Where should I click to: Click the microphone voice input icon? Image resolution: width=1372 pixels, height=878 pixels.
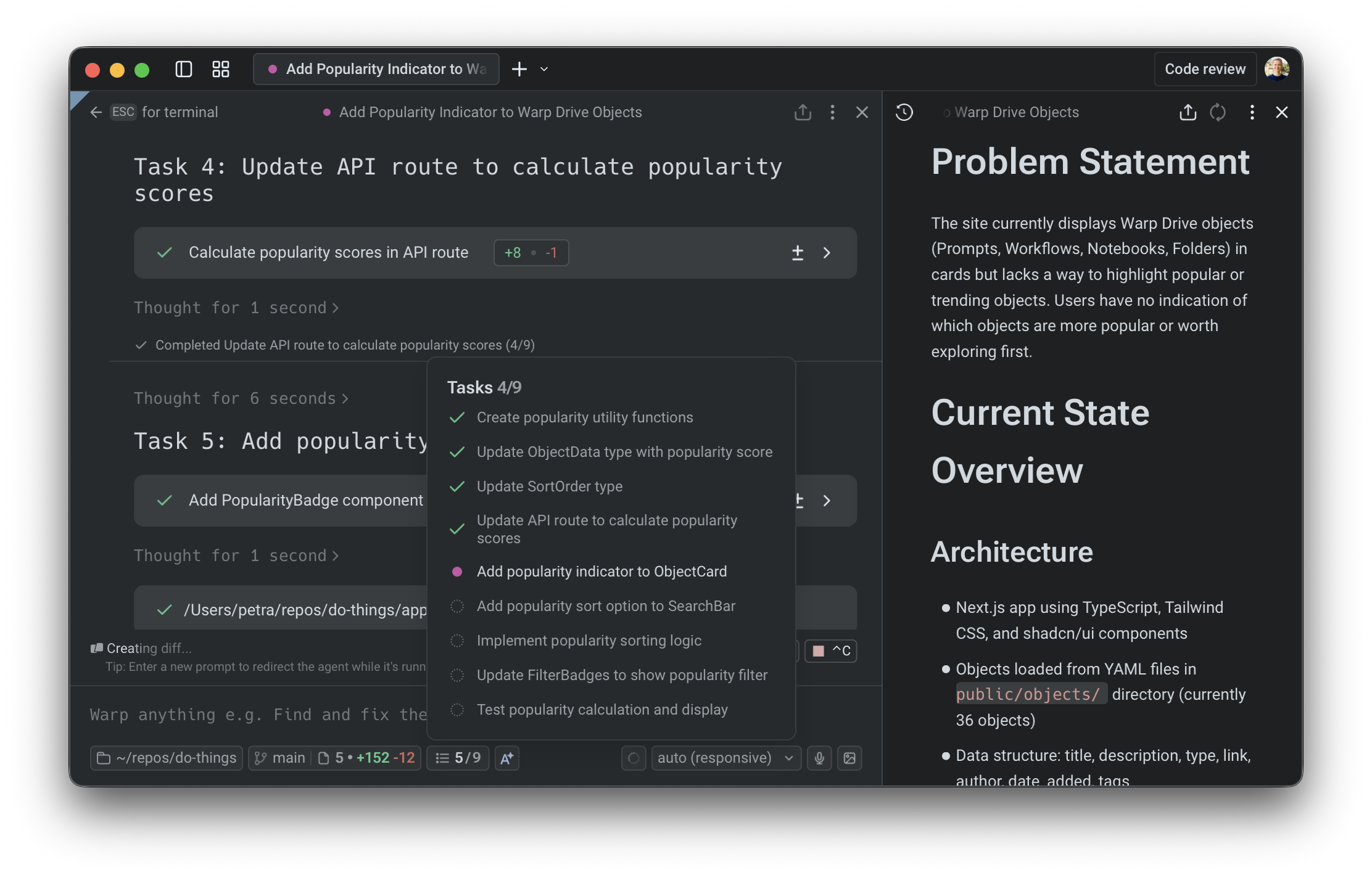tap(819, 758)
